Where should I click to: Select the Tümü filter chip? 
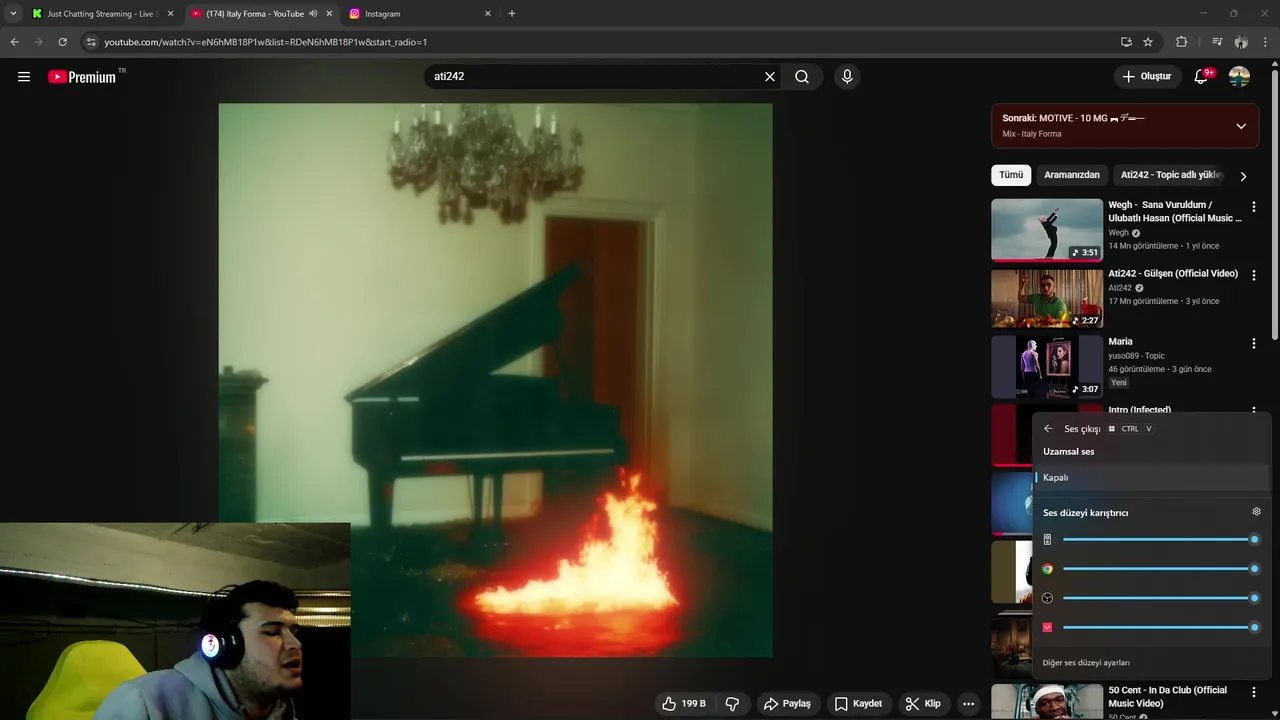pos(1011,175)
